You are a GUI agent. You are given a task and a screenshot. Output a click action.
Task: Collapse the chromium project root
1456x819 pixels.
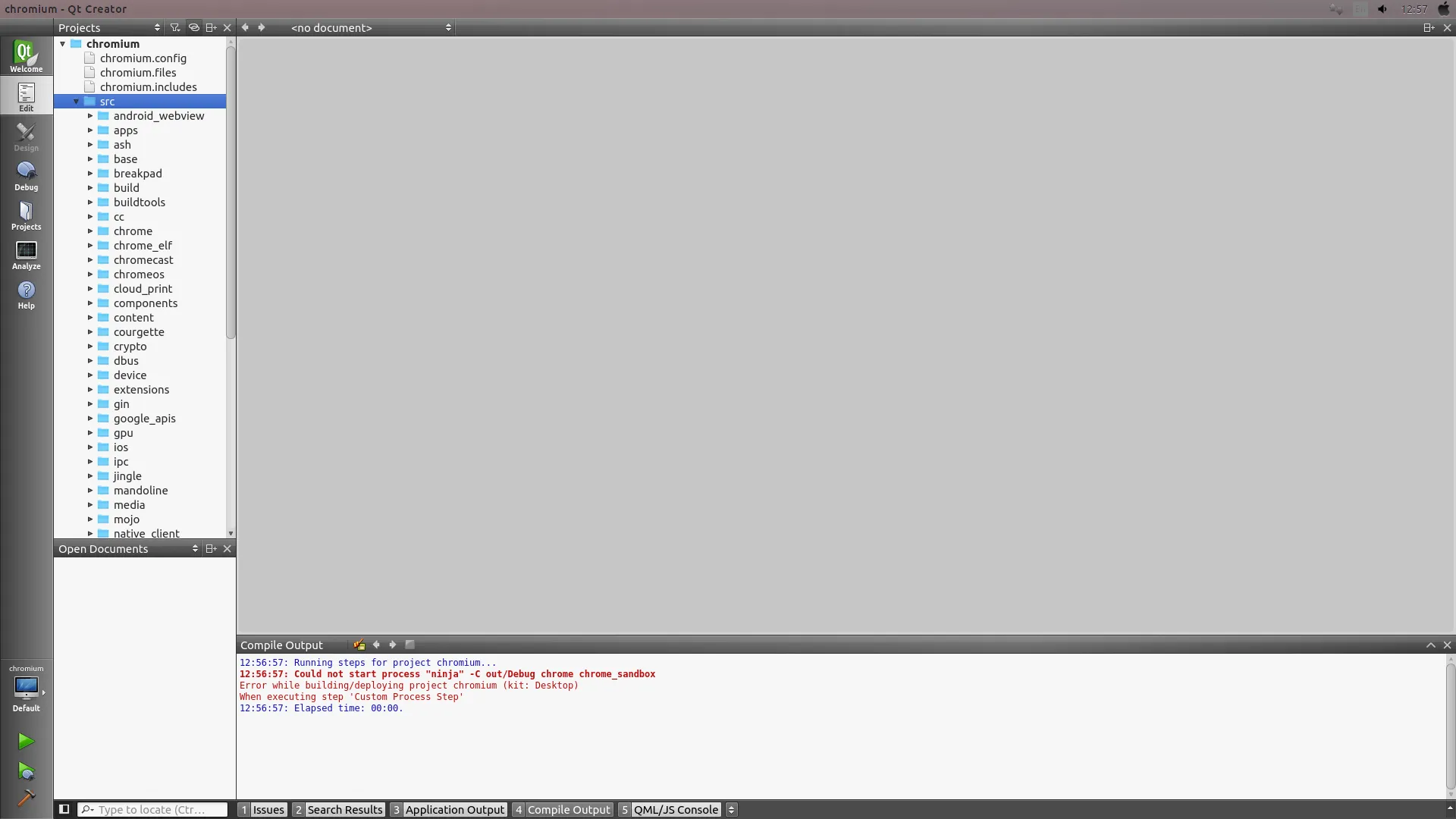pos(63,44)
